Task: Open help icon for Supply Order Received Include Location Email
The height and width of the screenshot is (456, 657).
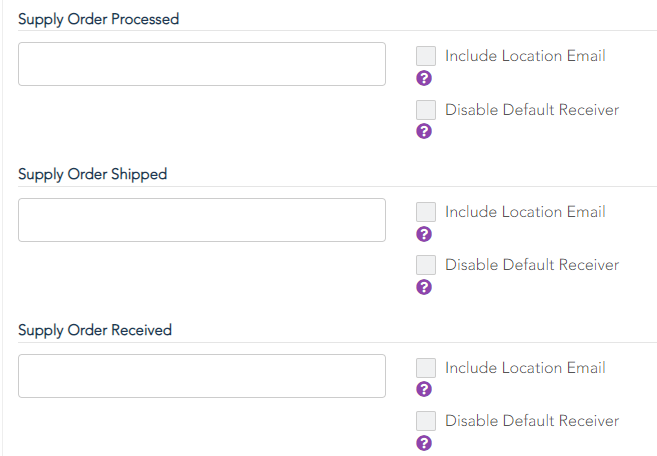Action: click(424, 389)
